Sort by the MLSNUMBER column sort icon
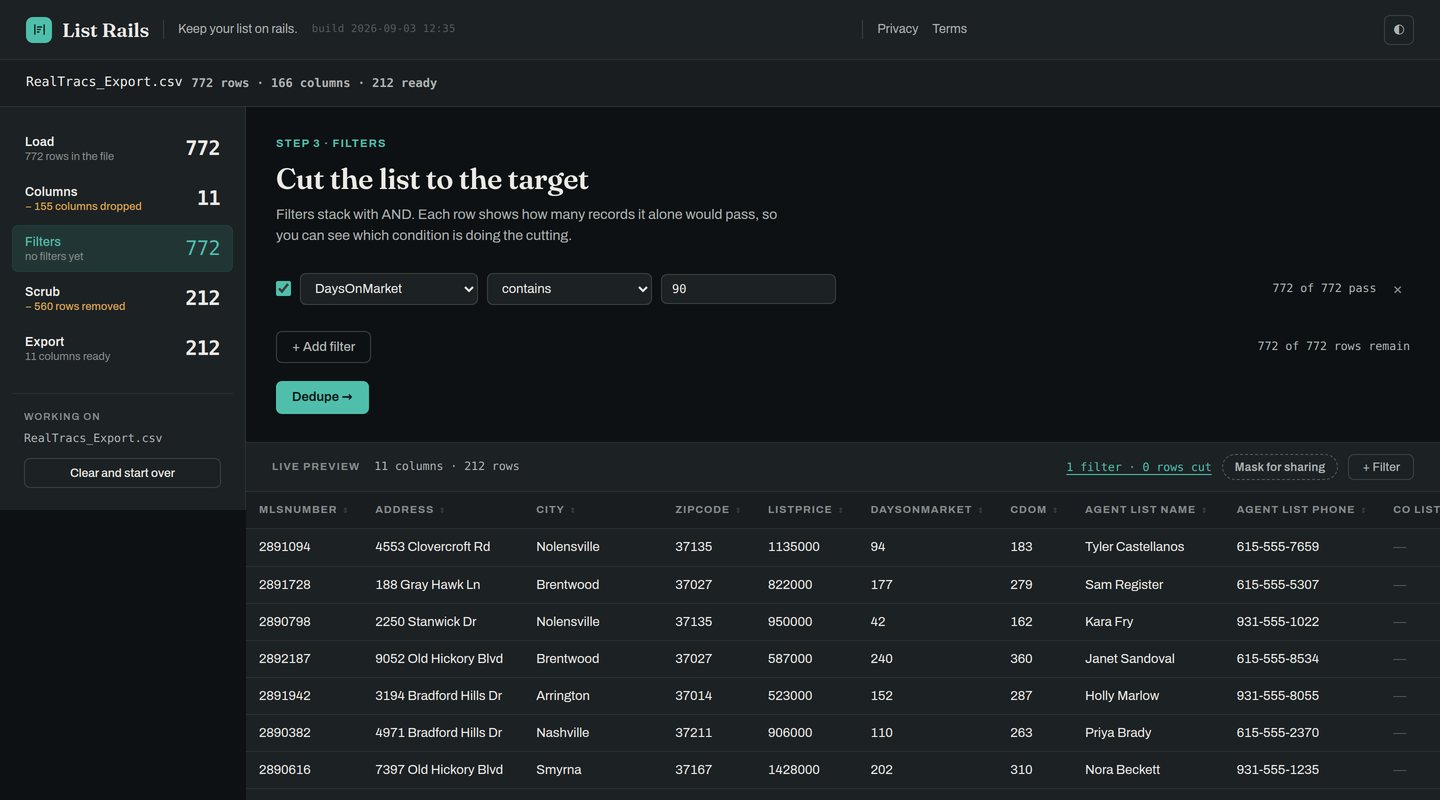 [x=346, y=510]
